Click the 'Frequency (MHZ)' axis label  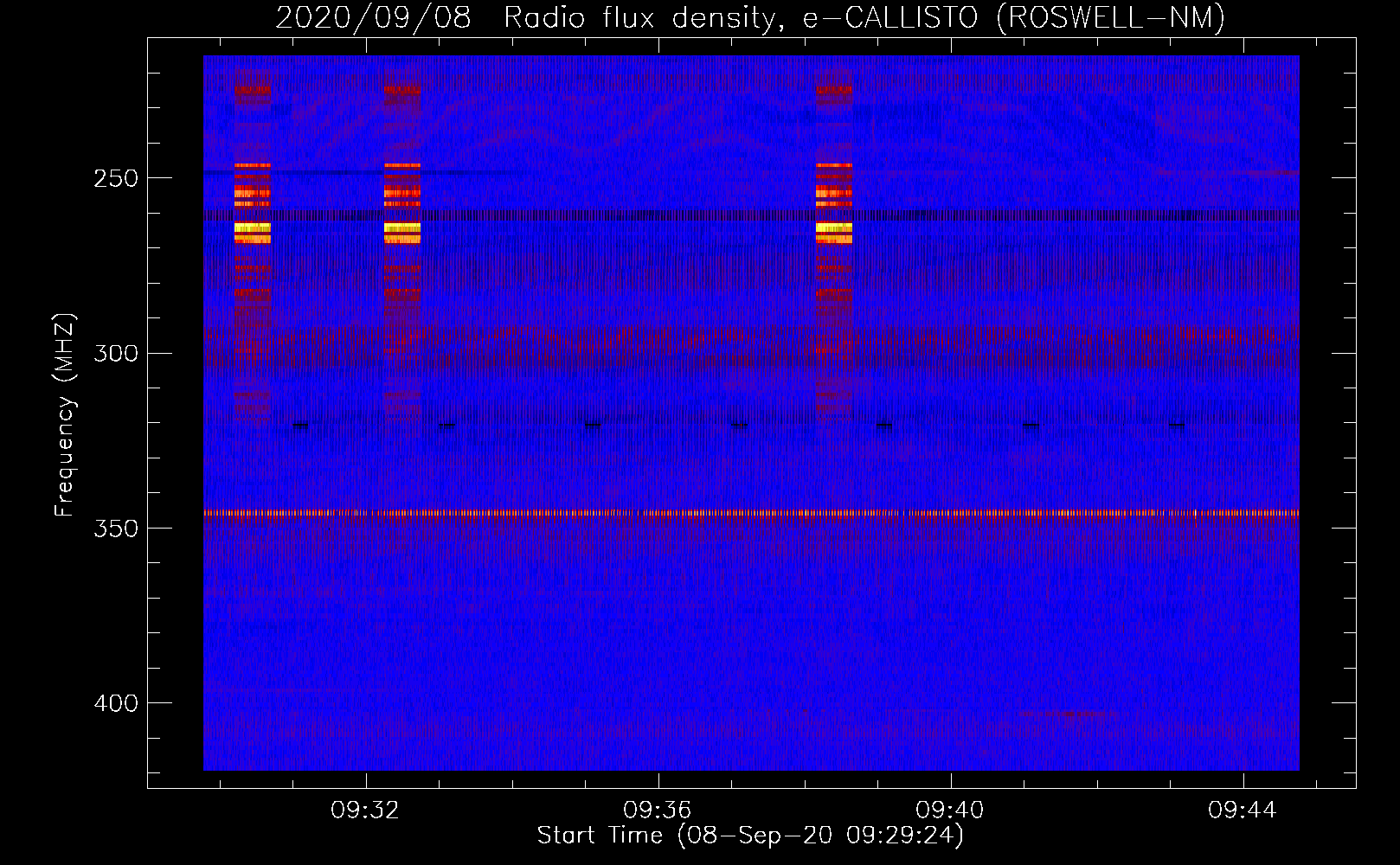tap(65, 415)
